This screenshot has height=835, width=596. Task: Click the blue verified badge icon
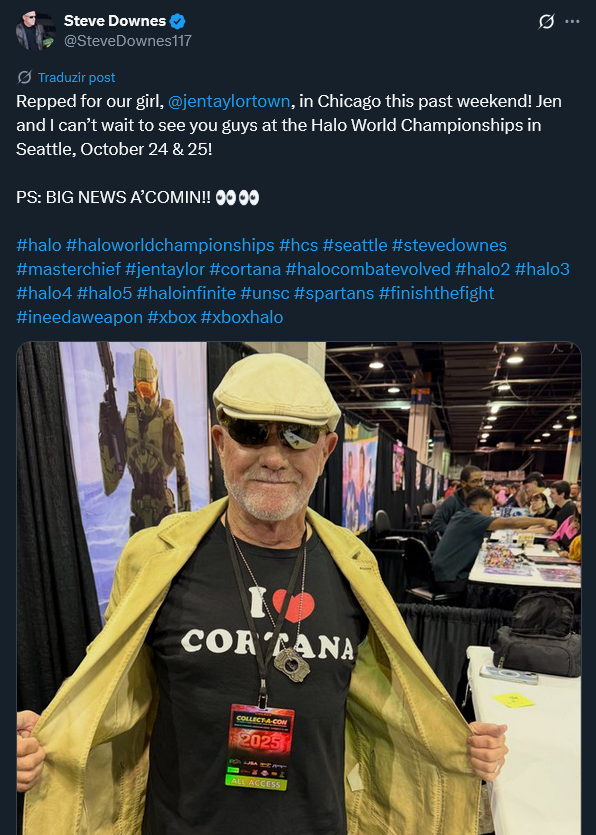178,21
